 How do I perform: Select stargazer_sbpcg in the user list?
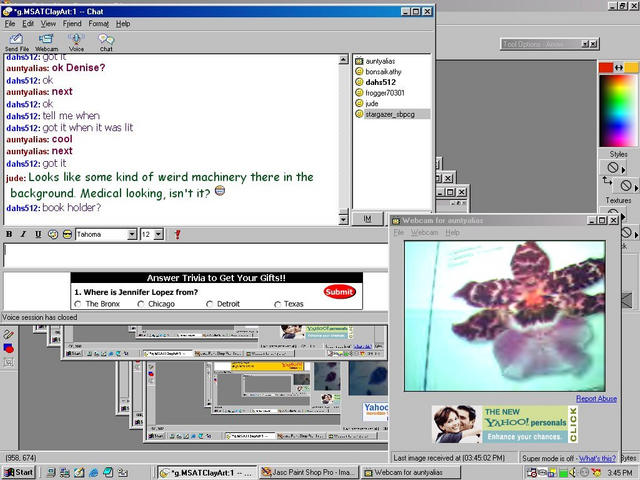[x=390, y=114]
